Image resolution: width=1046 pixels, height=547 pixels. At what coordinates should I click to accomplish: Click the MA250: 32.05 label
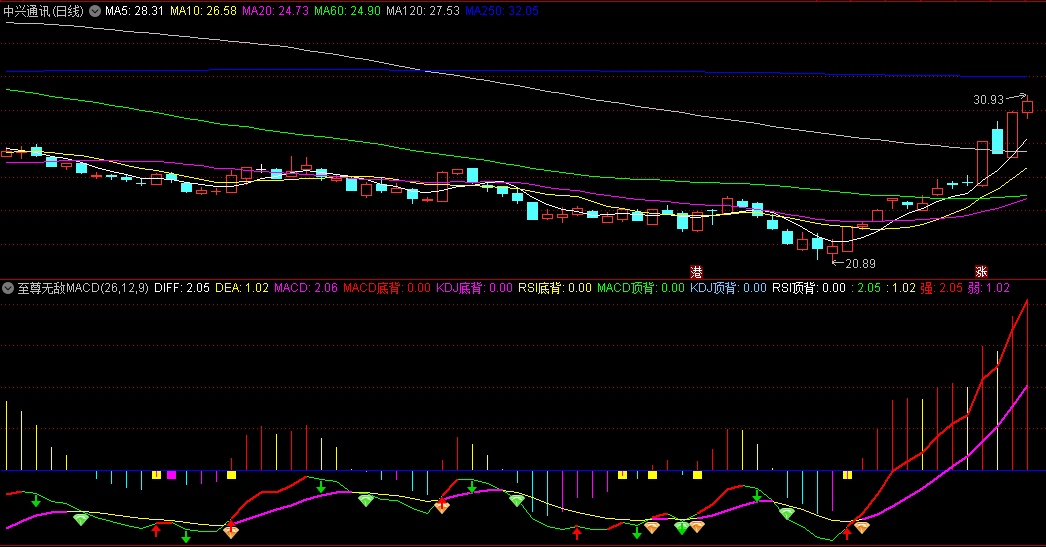[x=502, y=11]
